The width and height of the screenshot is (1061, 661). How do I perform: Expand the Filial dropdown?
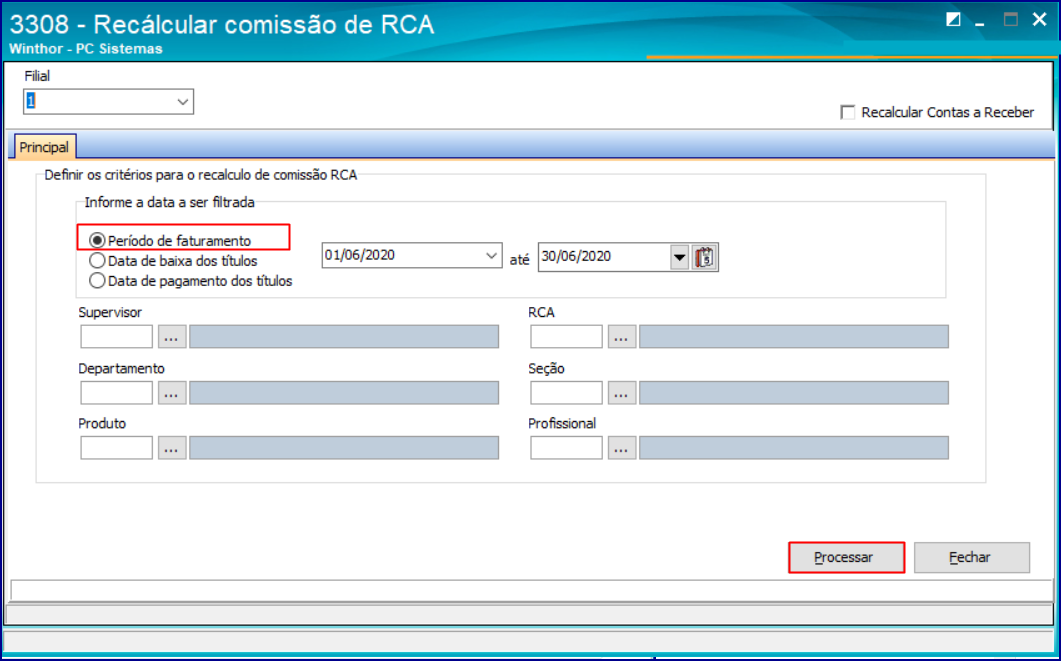pos(183,101)
